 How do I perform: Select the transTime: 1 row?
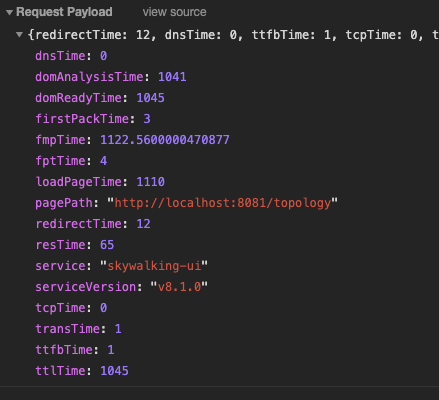78,329
